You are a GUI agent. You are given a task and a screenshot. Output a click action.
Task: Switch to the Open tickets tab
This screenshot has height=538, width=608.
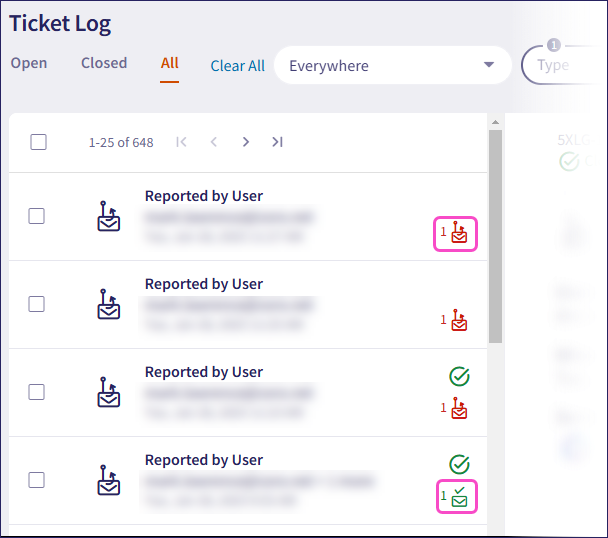tap(29, 63)
